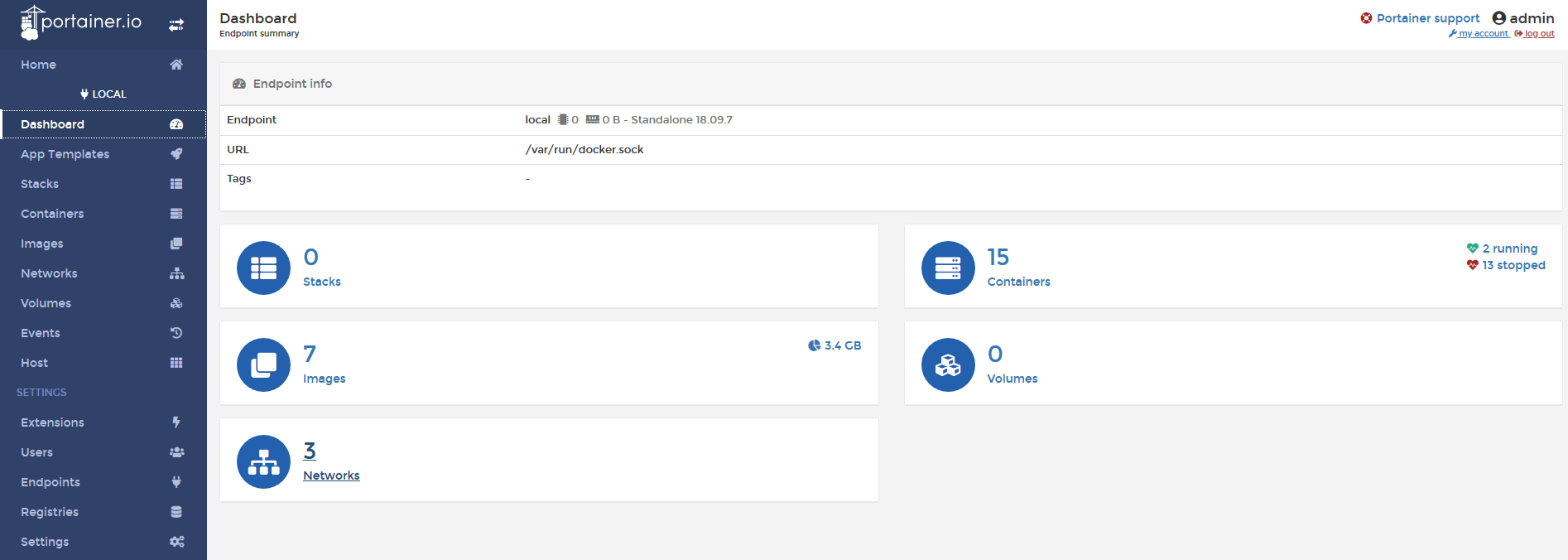This screenshot has width=1568, height=560.
Task: Click the Portainer support link
Action: 1420,18
